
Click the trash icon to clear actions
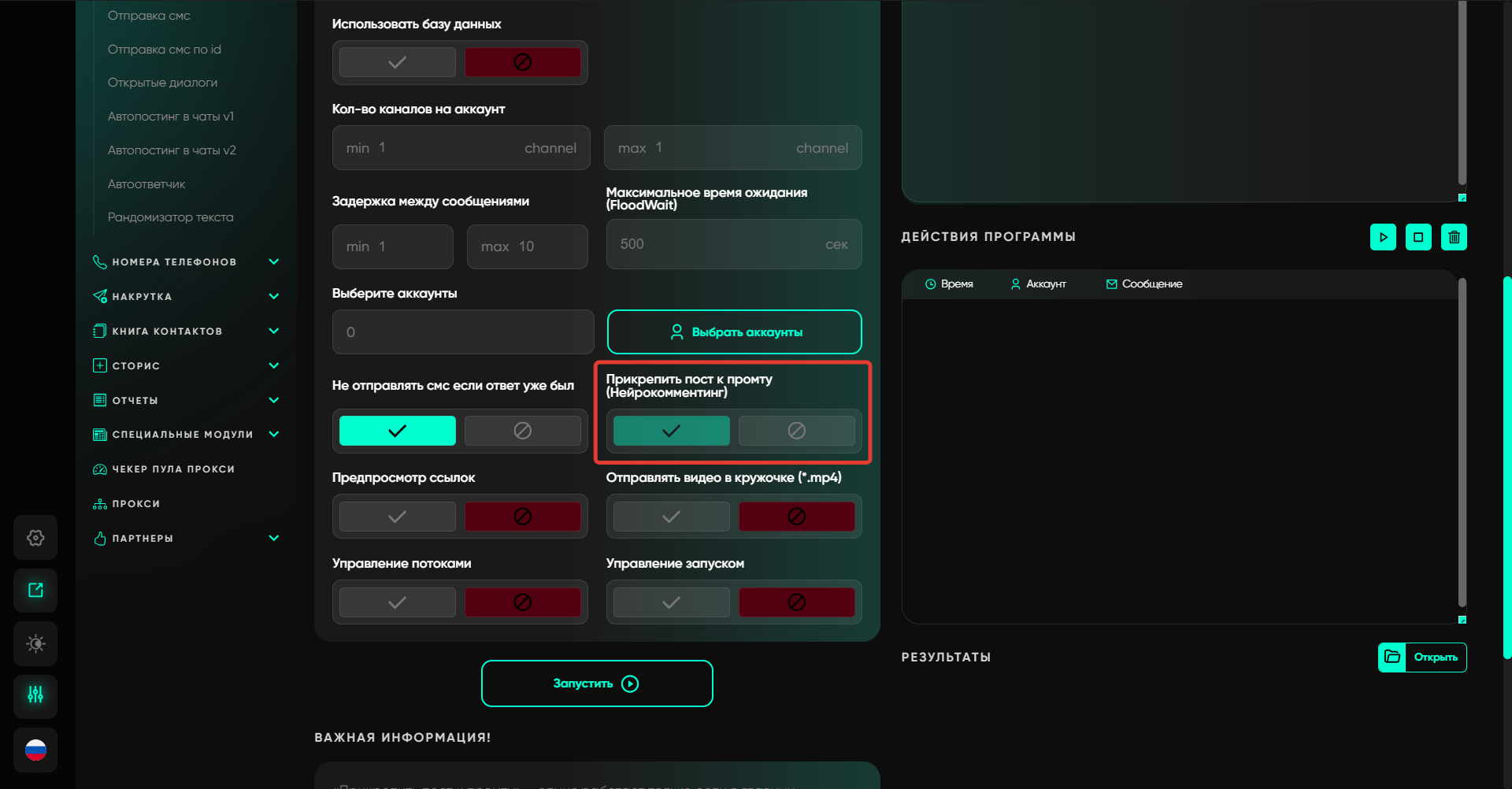coord(1454,237)
